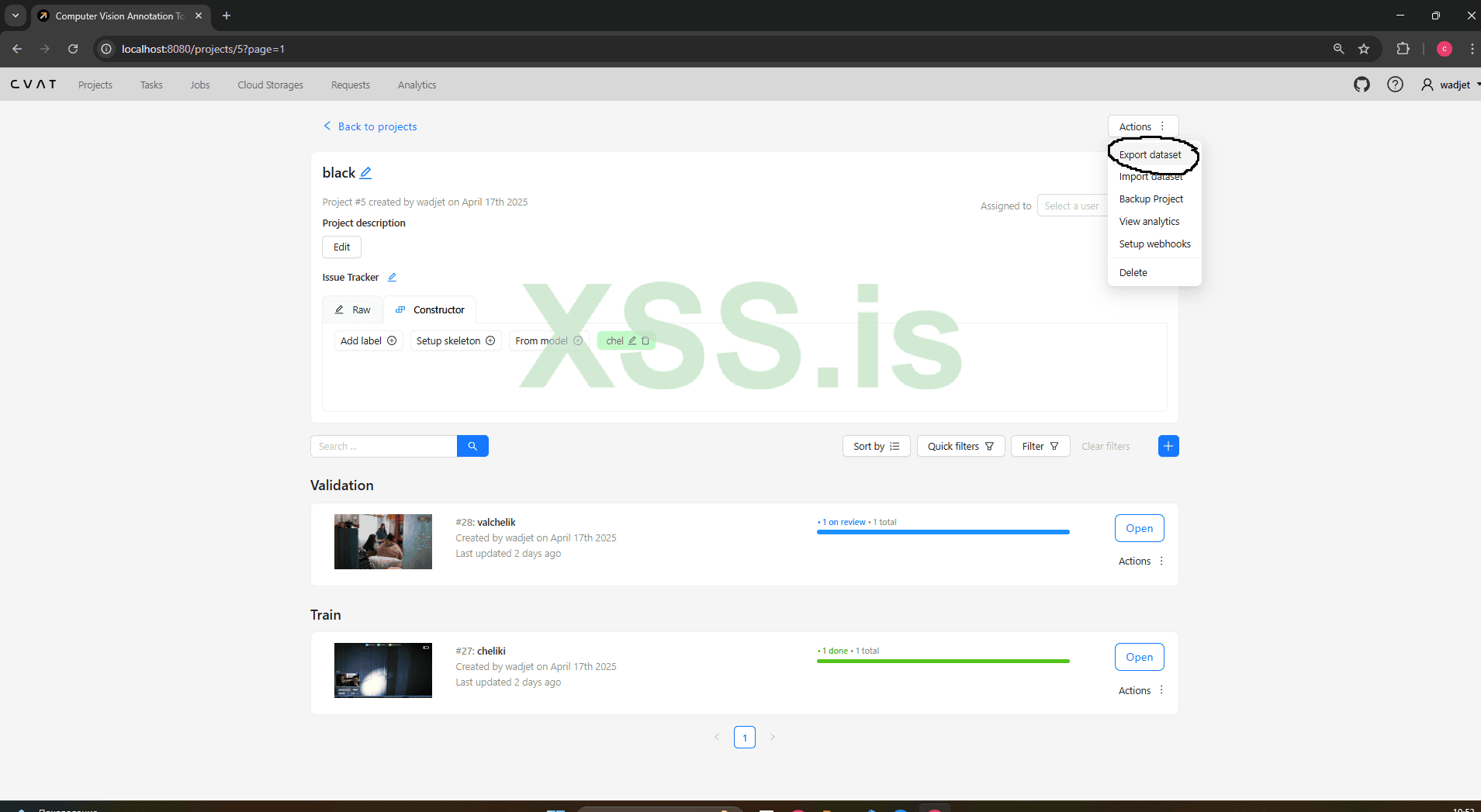
Task: Open the tab search dropdown arrow
Action: [16, 16]
